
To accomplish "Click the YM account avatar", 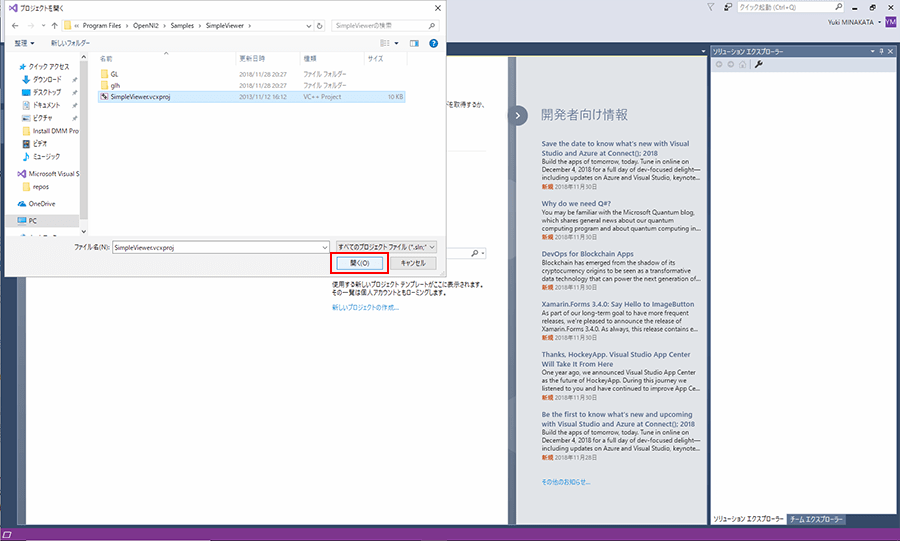I will [890, 22].
